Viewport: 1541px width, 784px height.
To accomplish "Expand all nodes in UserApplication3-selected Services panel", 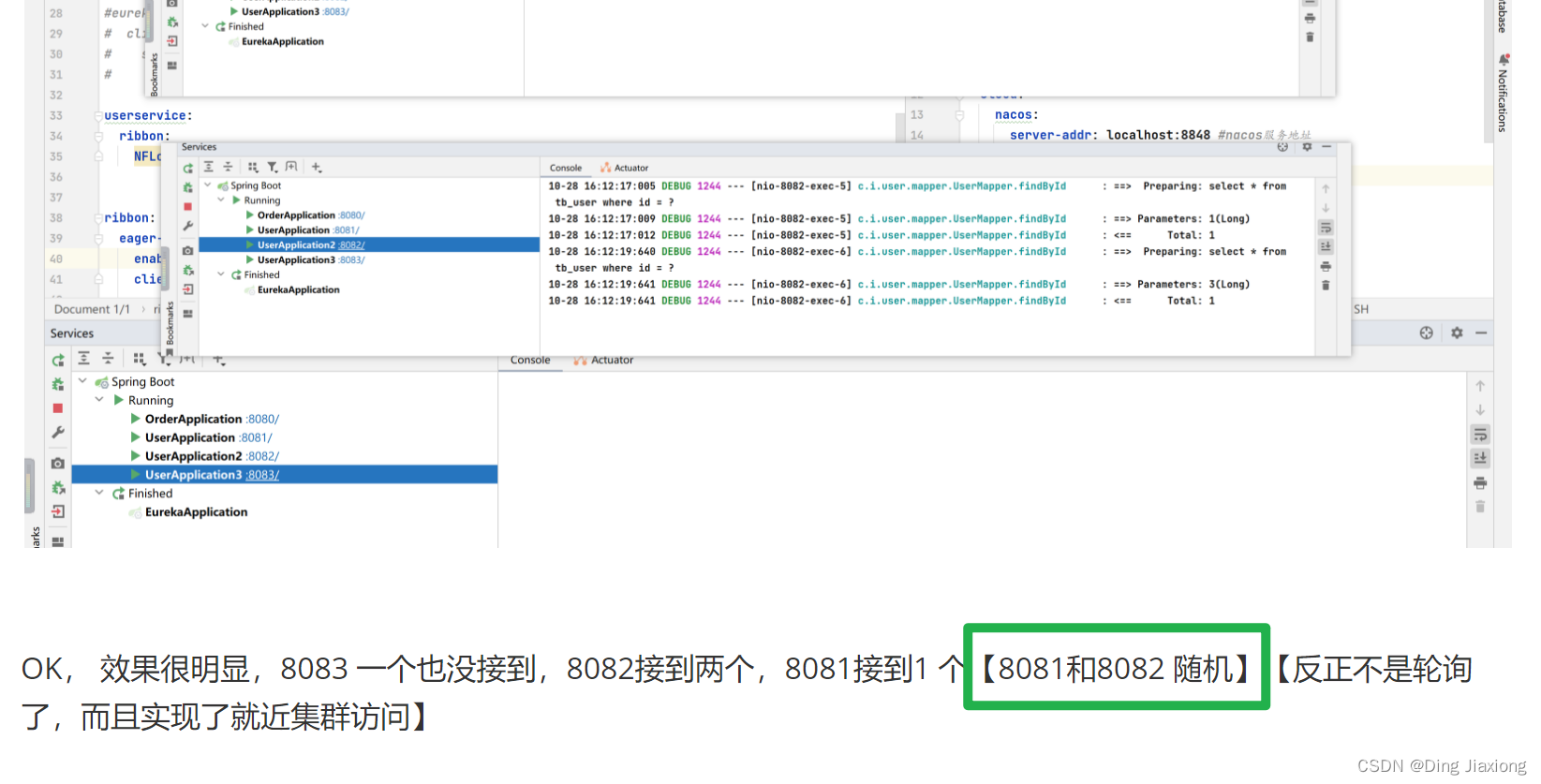I will (x=84, y=359).
